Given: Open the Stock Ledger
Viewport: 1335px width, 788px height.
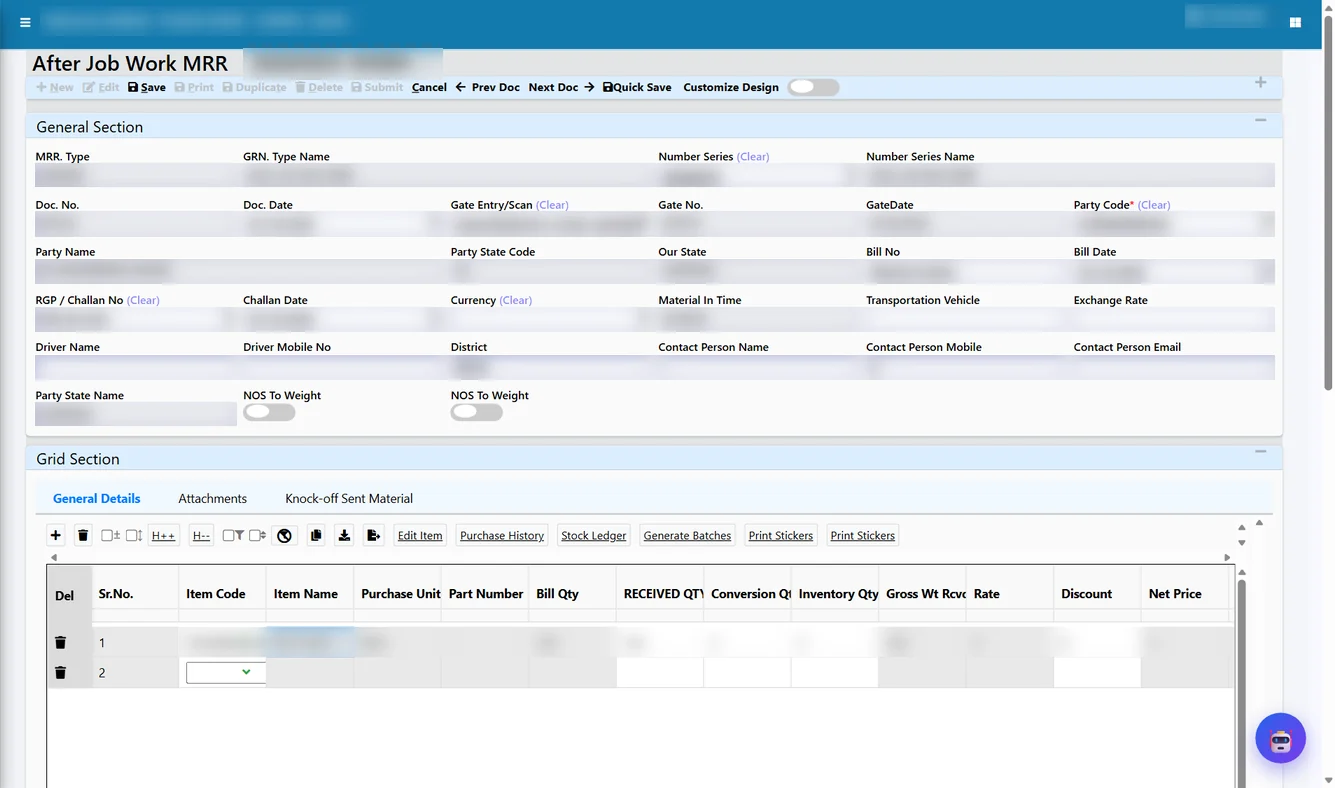Looking at the screenshot, I should pyautogui.click(x=594, y=535).
